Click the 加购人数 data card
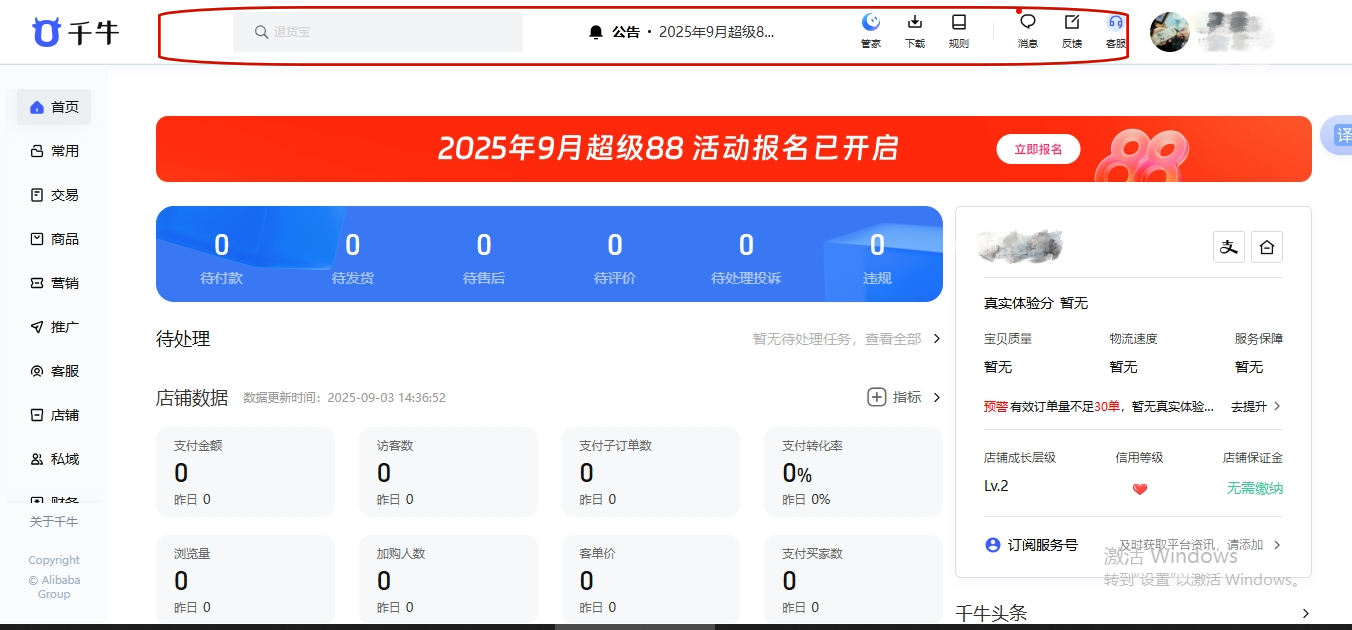1352x630 pixels. click(x=448, y=580)
